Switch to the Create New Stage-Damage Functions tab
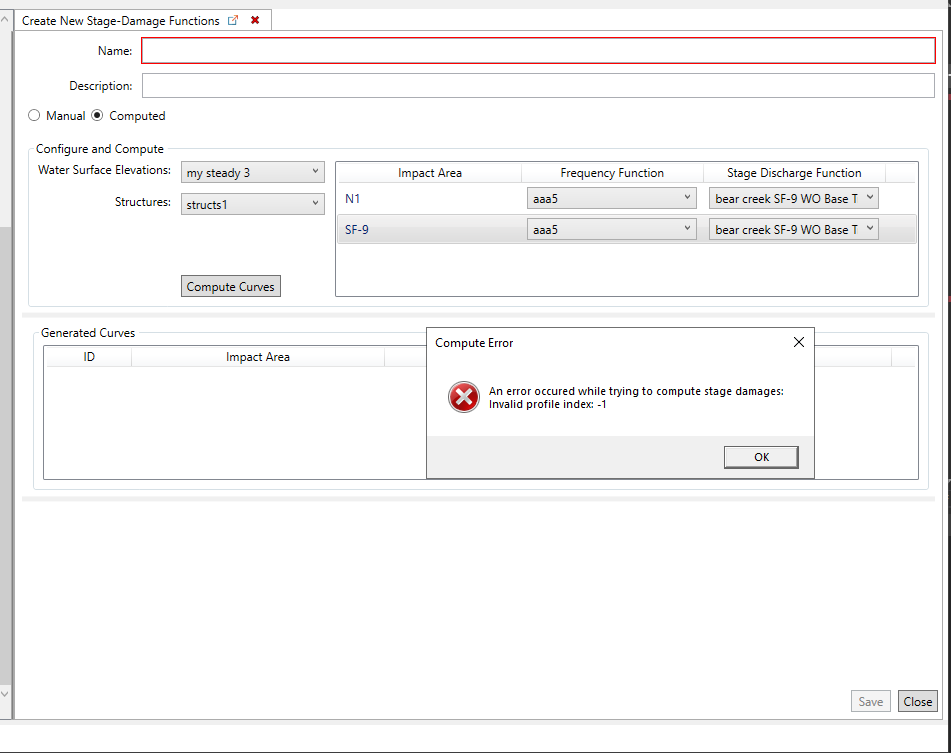This screenshot has width=951, height=753. pyautogui.click(x=120, y=20)
